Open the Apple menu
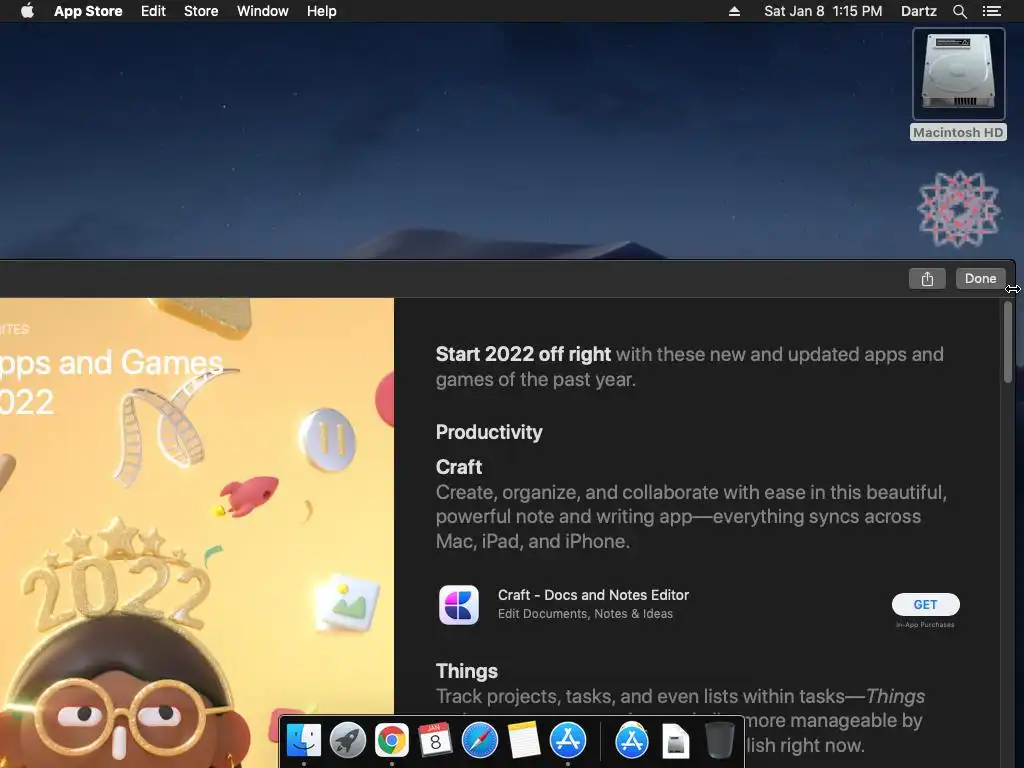 pos(27,11)
